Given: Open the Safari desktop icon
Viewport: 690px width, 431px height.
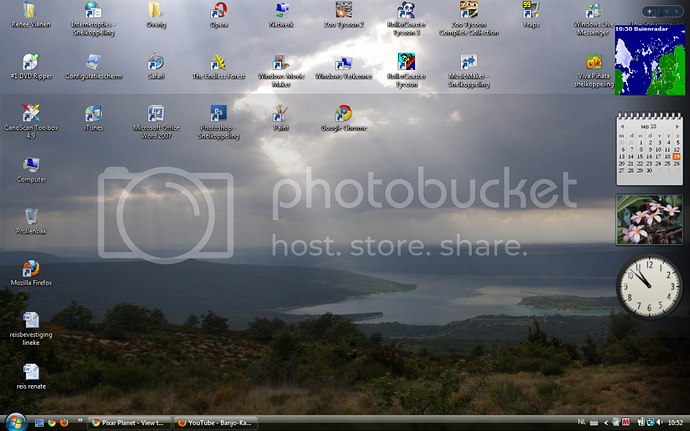Looking at the screenshot, I should click(156, 62).
